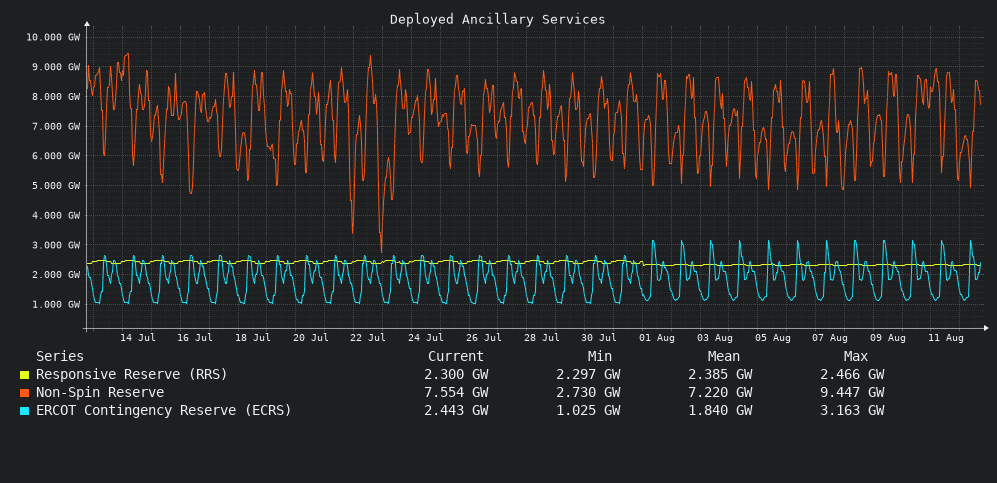
Task: Click the Max column header
Action: [856, 357]
